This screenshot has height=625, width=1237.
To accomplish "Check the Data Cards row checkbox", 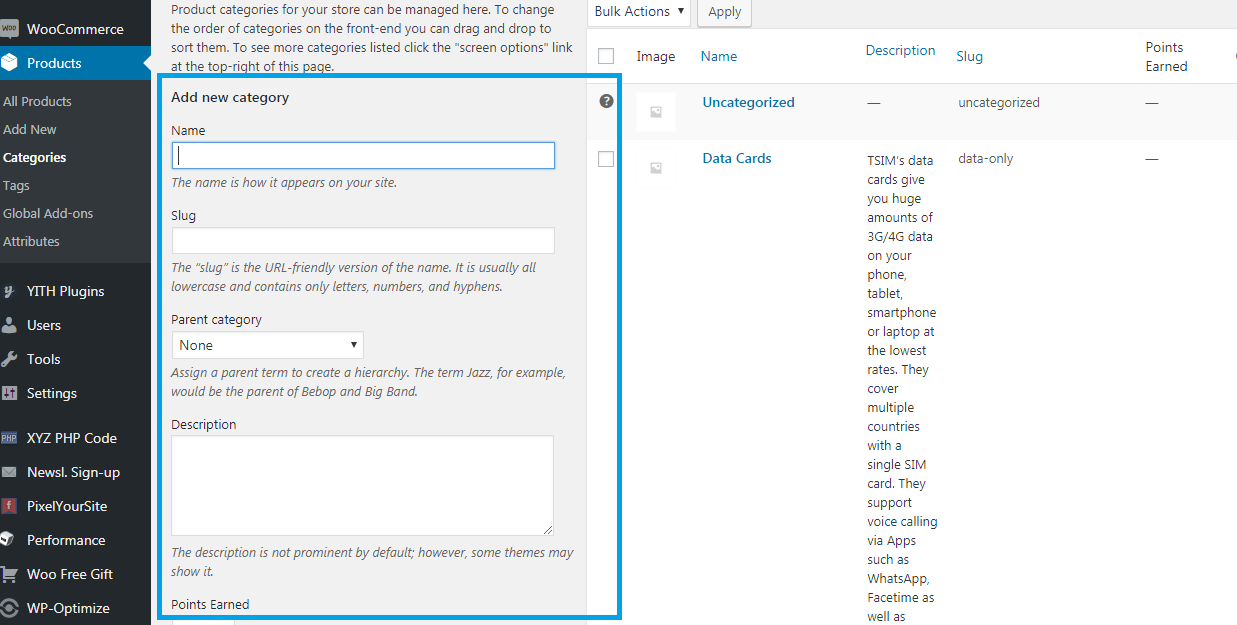I will click(x=606, y=159).
